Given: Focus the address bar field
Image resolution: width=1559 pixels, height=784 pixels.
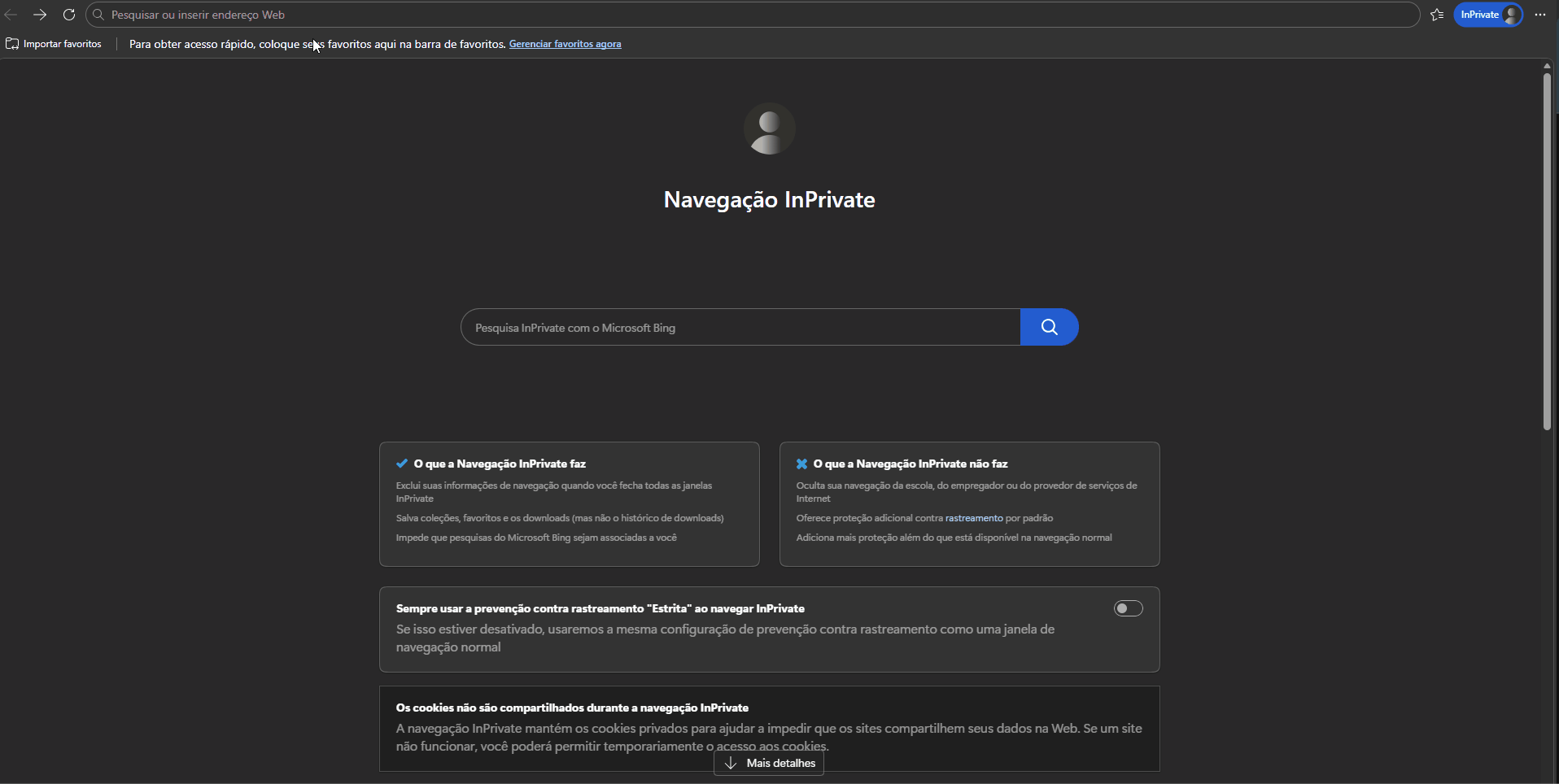Looking at the screenshot, I should pos(753,15).
